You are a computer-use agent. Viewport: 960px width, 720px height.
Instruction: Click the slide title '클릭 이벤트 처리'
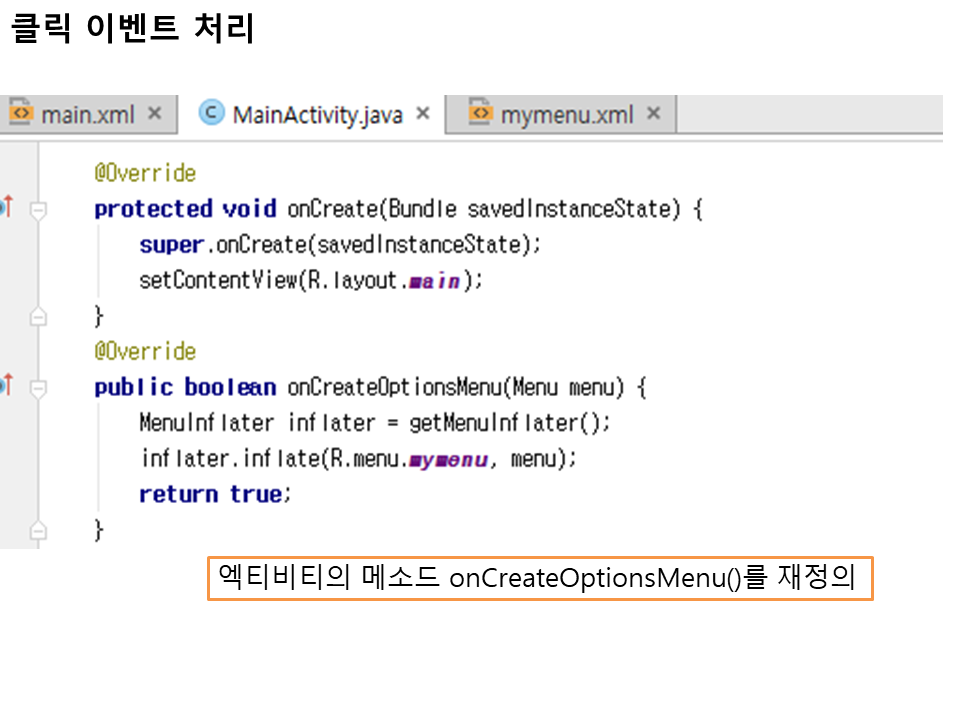[132, 29]
